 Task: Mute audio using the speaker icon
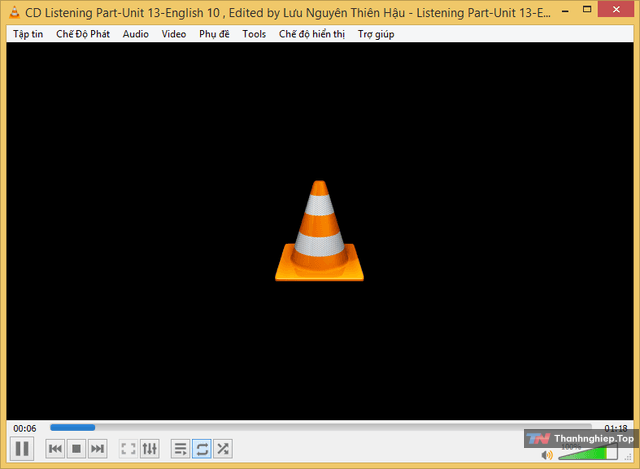tap(547, 455)
